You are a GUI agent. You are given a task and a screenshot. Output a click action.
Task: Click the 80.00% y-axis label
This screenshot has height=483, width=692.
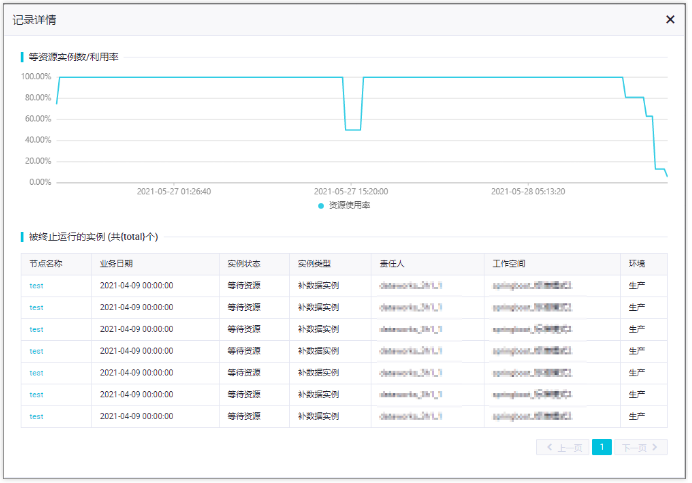[x=38, y=98]
